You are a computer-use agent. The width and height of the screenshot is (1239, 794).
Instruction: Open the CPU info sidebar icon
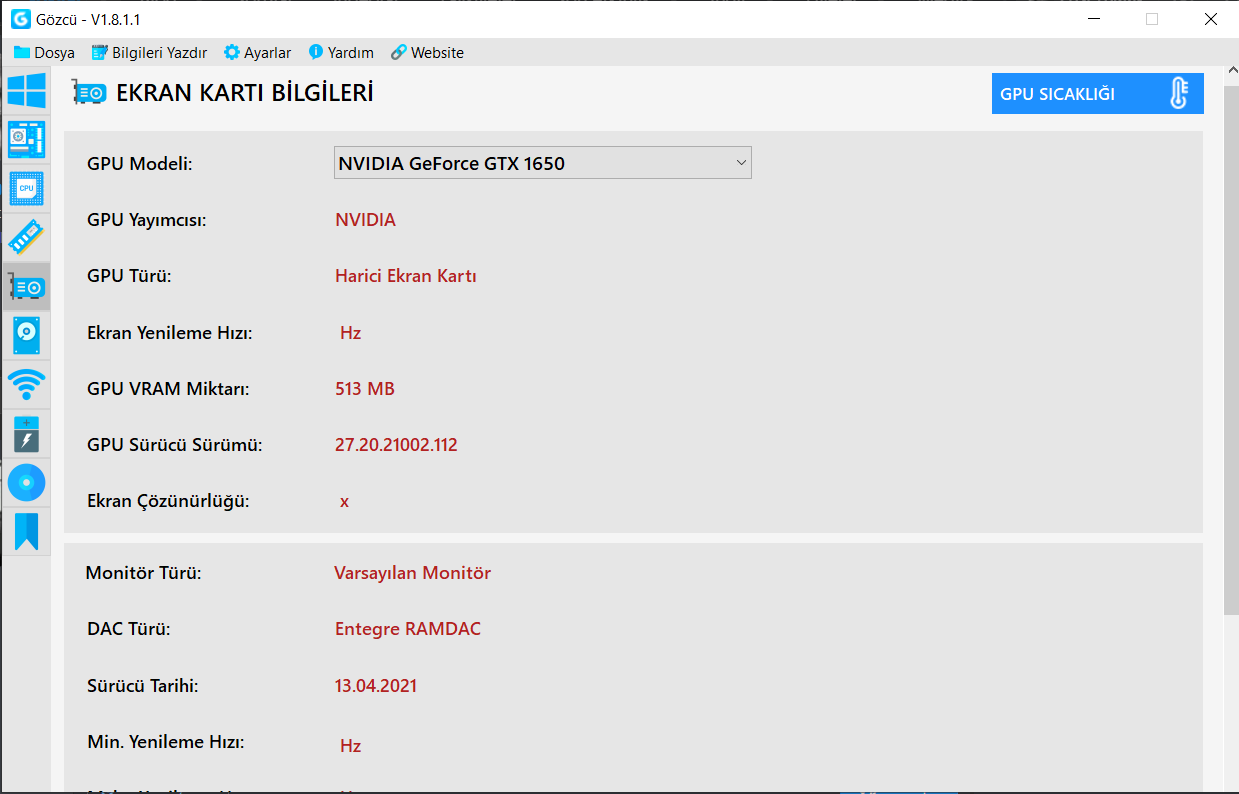click(26, 188)
